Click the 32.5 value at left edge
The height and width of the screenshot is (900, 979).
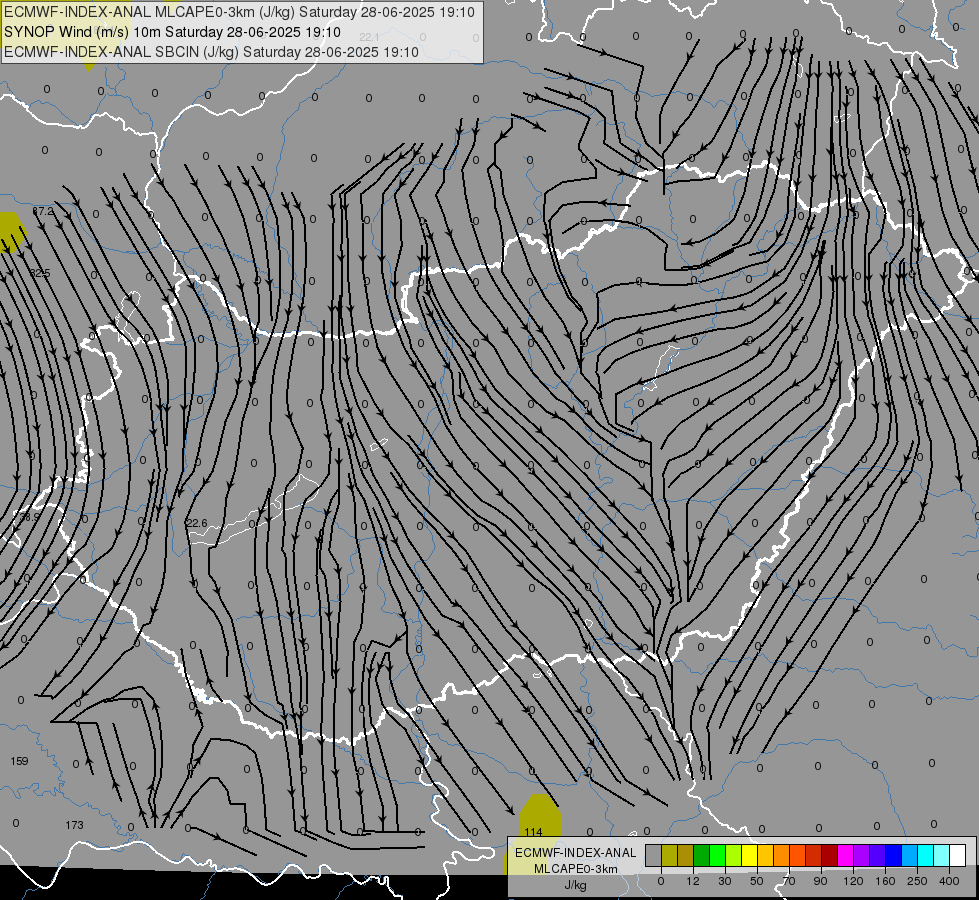40,273
